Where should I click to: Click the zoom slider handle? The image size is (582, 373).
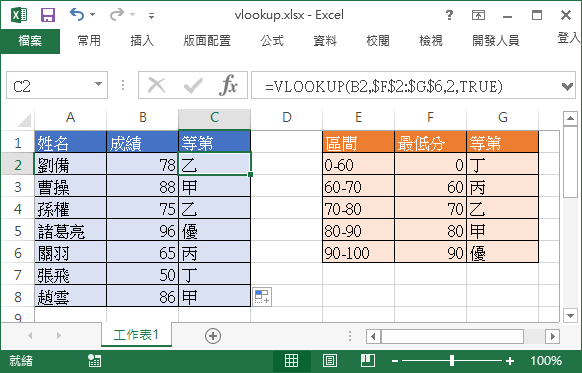(452, 361)
